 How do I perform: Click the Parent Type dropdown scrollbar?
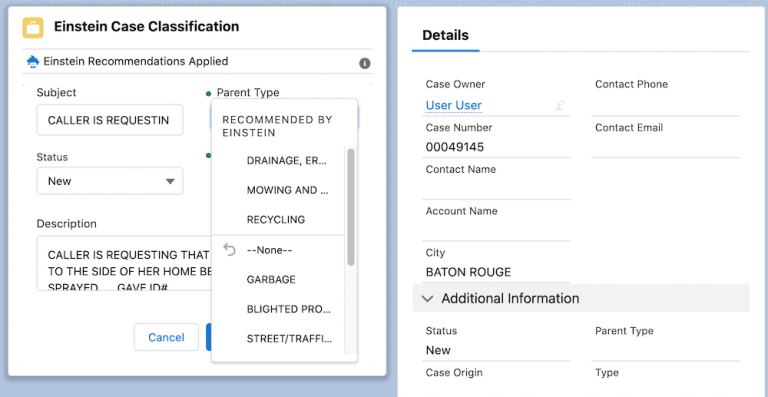pyautogui.click(x=351, y=208)
